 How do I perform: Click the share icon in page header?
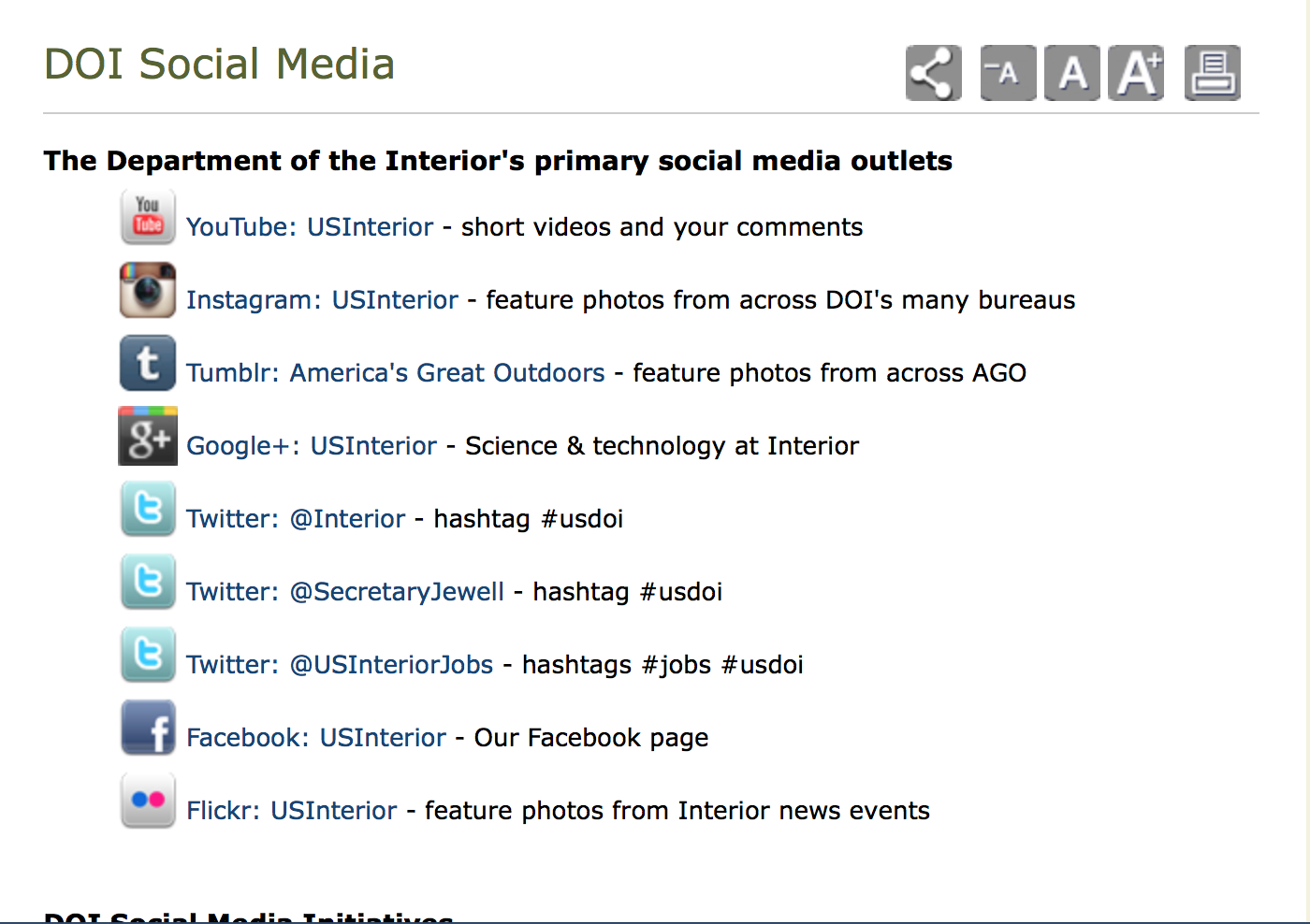click(933, 73)
